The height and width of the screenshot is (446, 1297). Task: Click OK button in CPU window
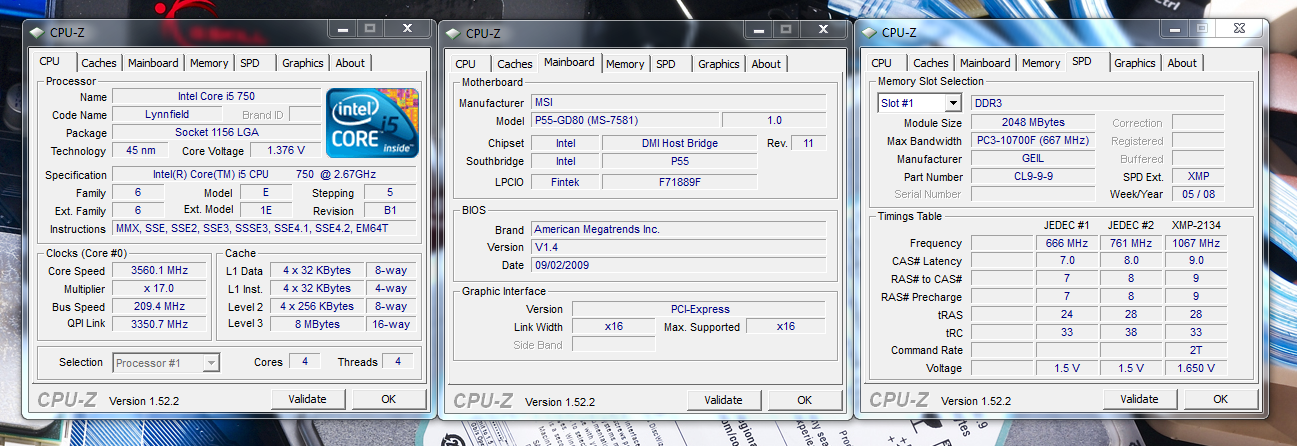[x=388, y=399]
